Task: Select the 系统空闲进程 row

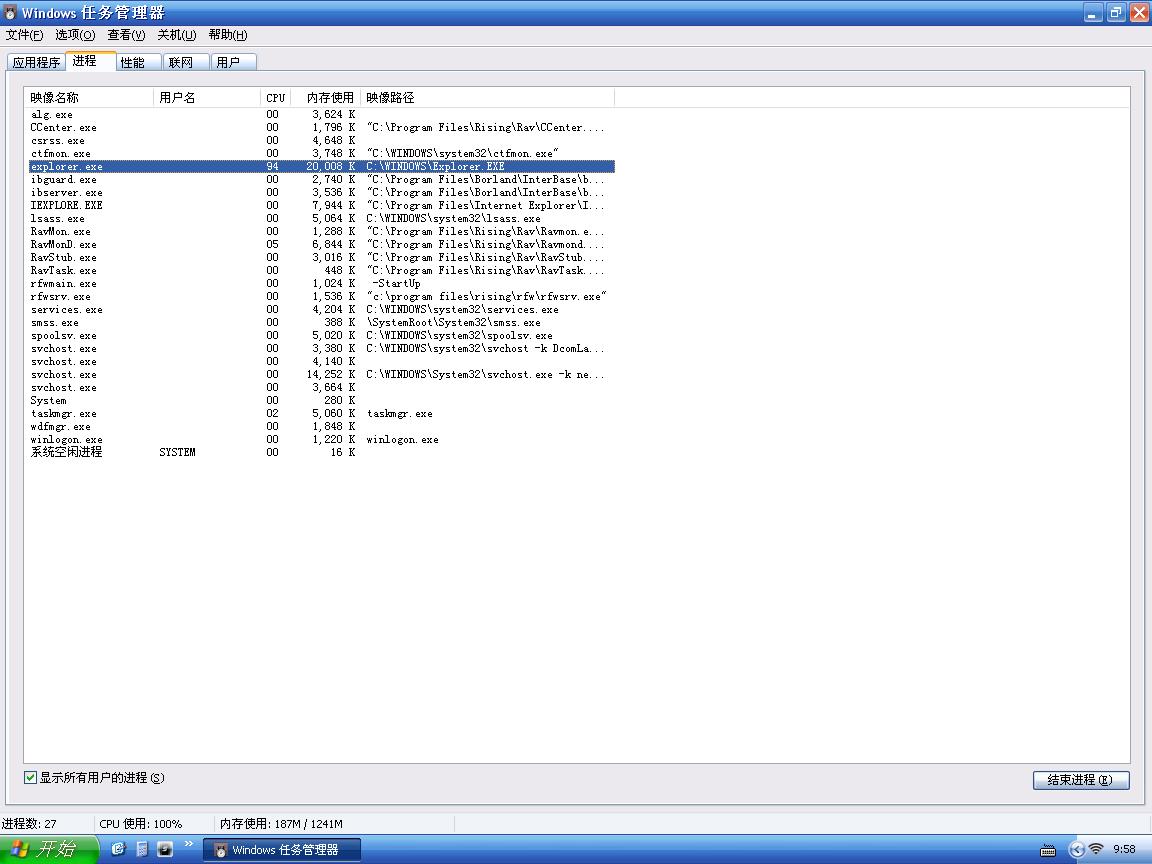Action: coord(322,453)
